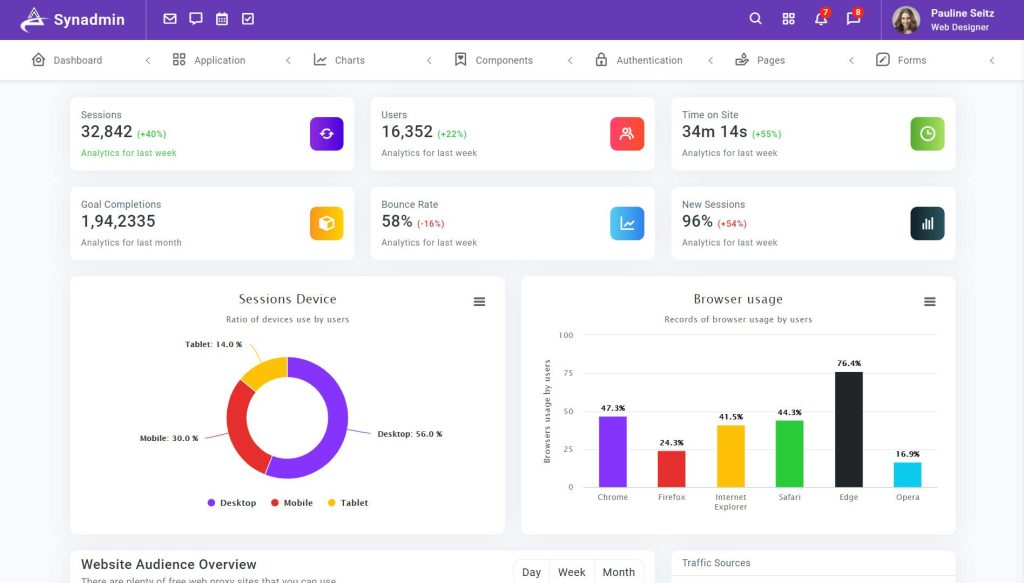This screenshot has width=1024, height=583.
Task: Click the tasks checkbox icon in topbar
Action: (x=247, y=18)
